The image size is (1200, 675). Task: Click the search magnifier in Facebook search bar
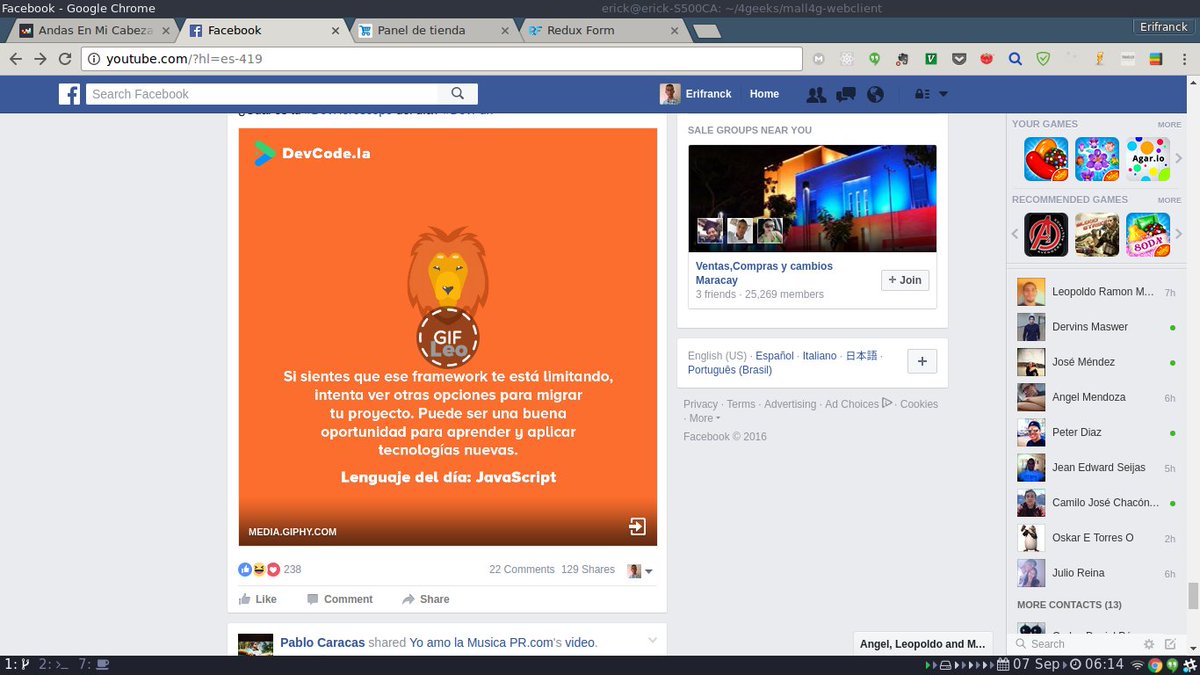(x=458, y=94)
